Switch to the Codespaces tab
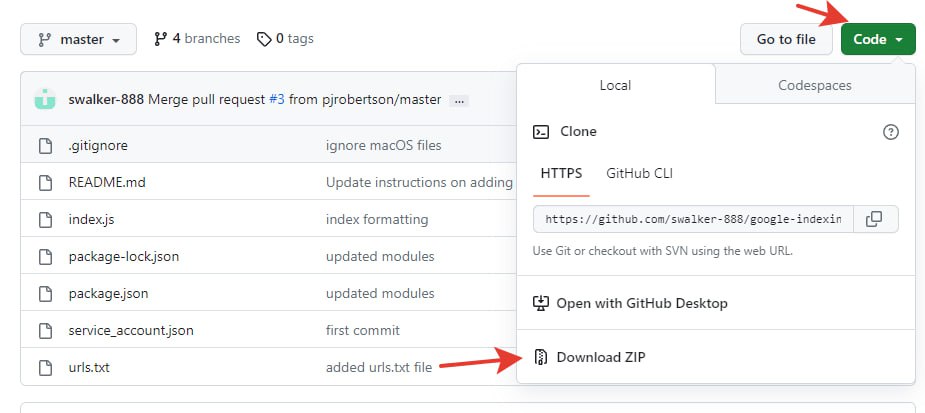 (x=815, y=85)
